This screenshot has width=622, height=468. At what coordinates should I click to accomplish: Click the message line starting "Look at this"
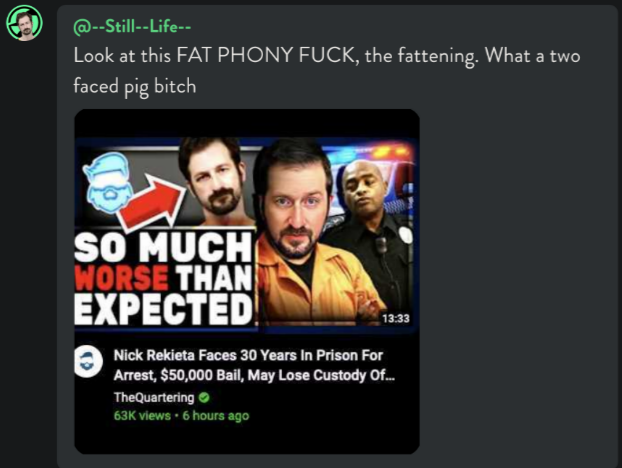[327, 55]
